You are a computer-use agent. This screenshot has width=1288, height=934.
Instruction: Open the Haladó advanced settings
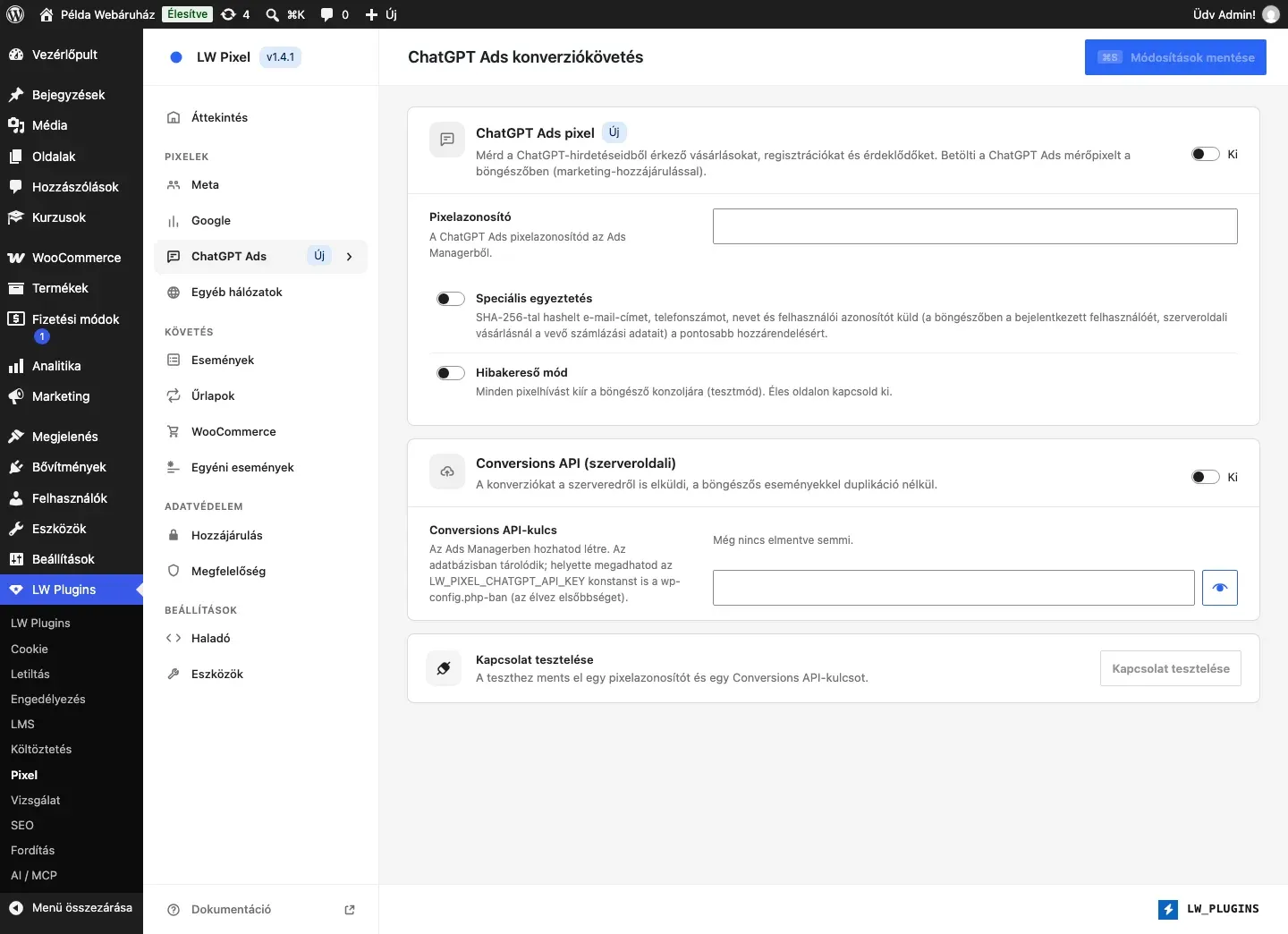[260, 639]
